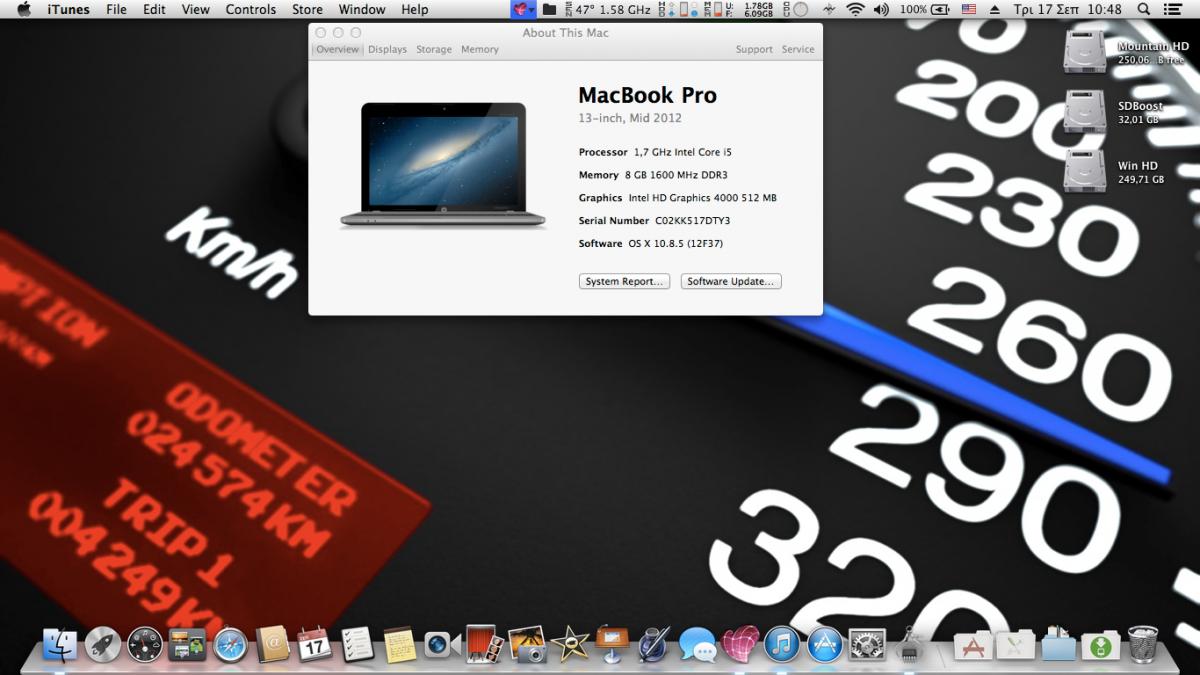Open the Support link
Image resolution: width=1200 pixels, height=675 pixels.
pos(754,49)
